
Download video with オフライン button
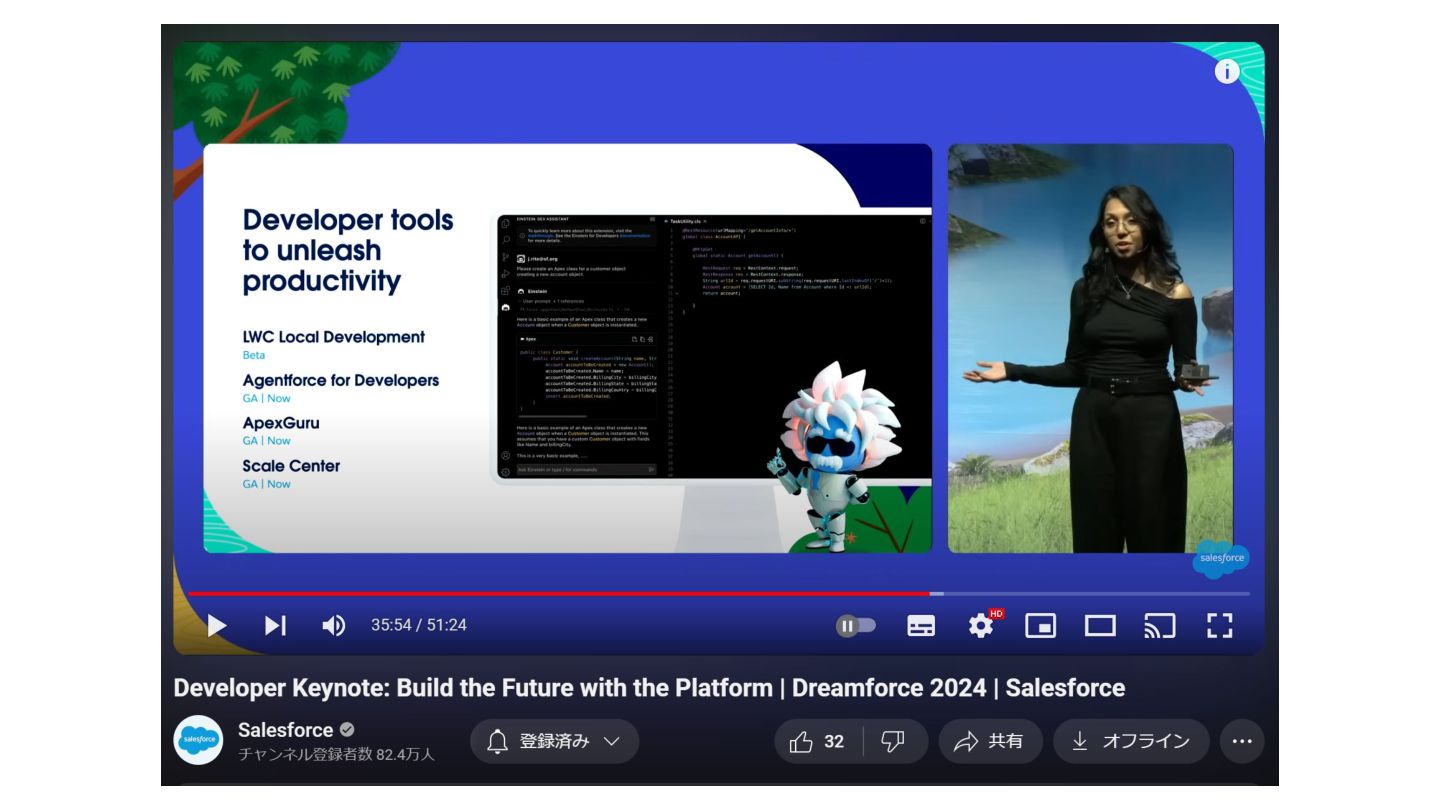[x=1131, y=741]
